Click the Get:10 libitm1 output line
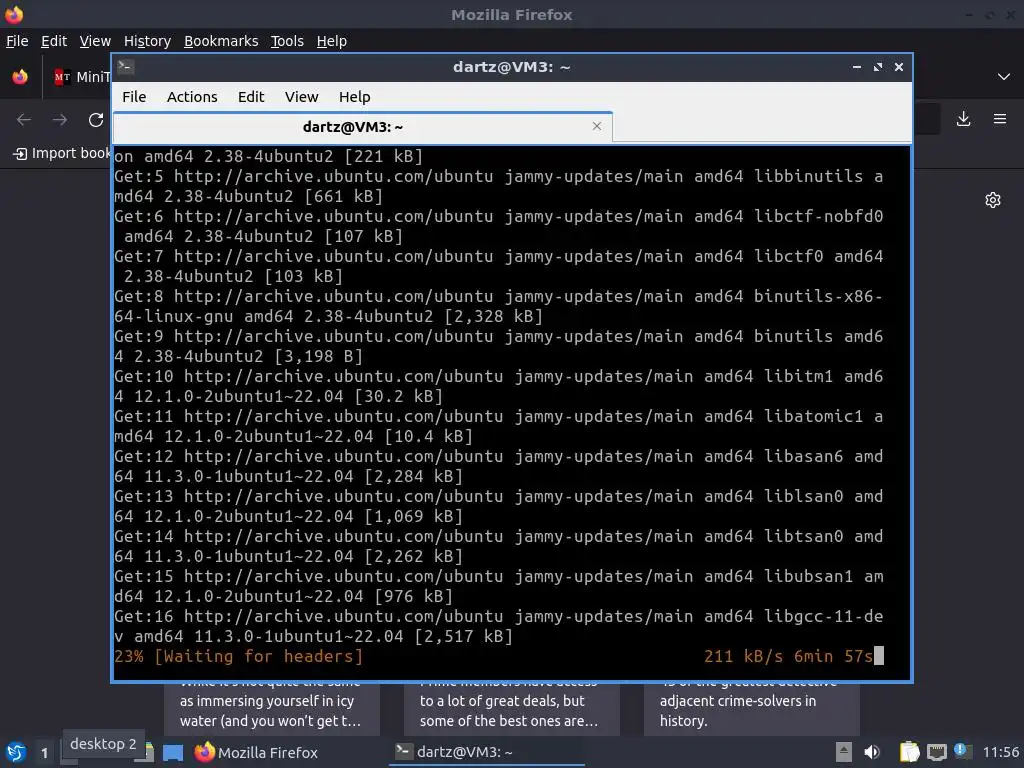 pos(498,386)
